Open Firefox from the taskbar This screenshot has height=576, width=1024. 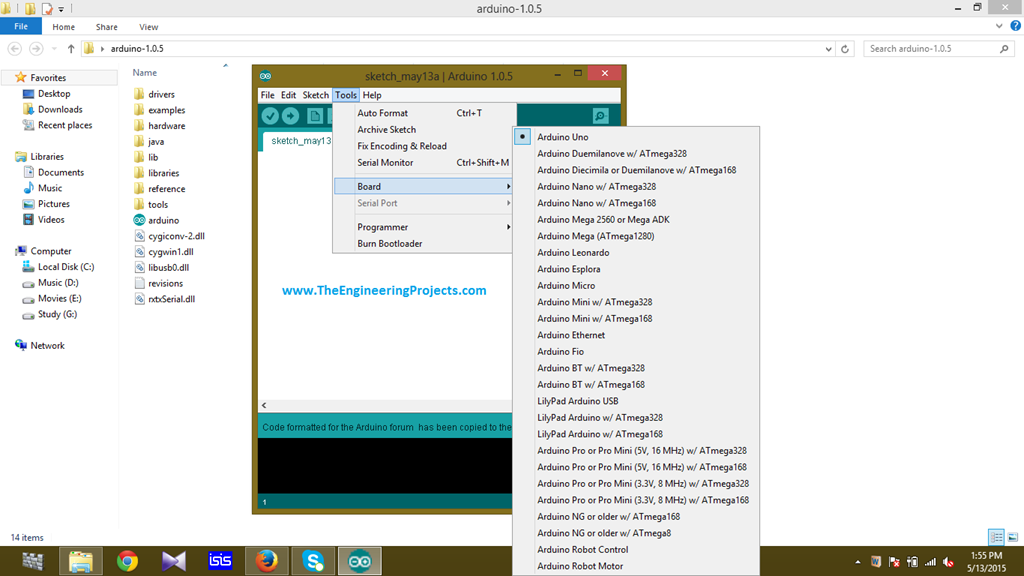266,561
